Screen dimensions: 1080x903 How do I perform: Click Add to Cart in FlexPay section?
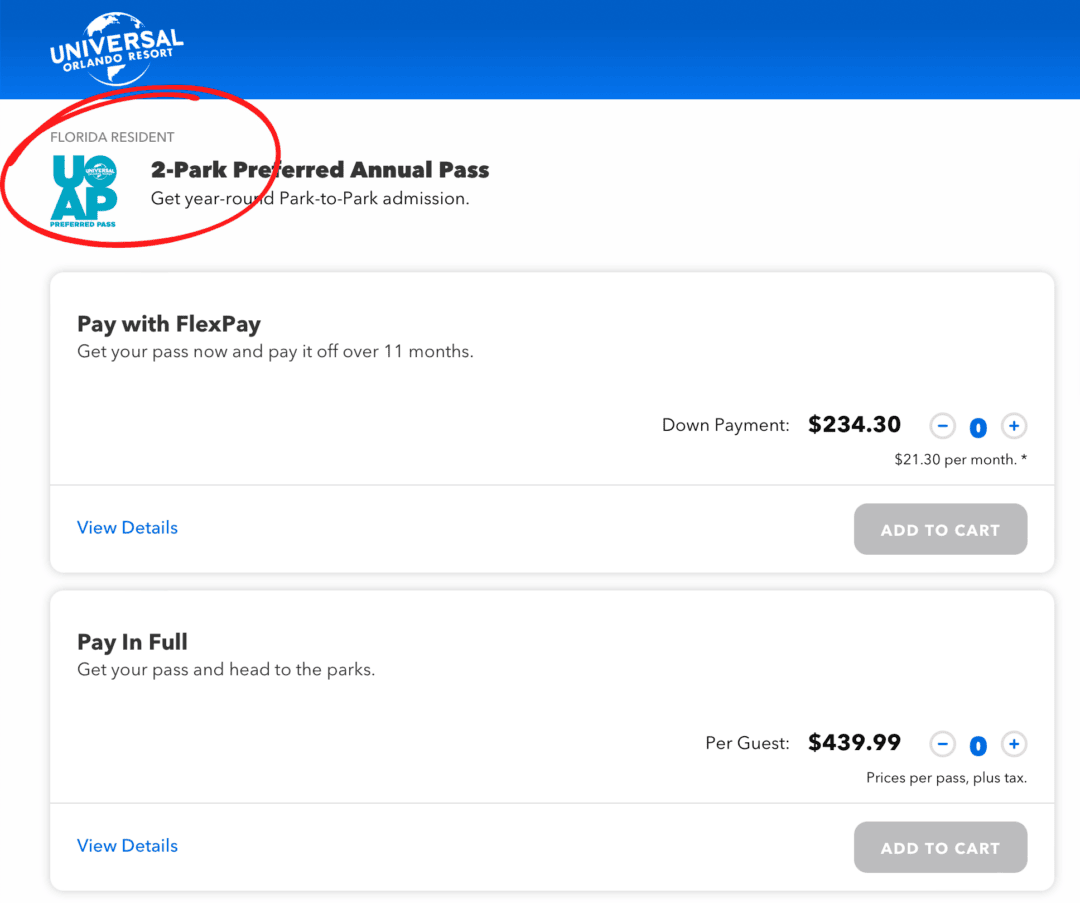940,529
